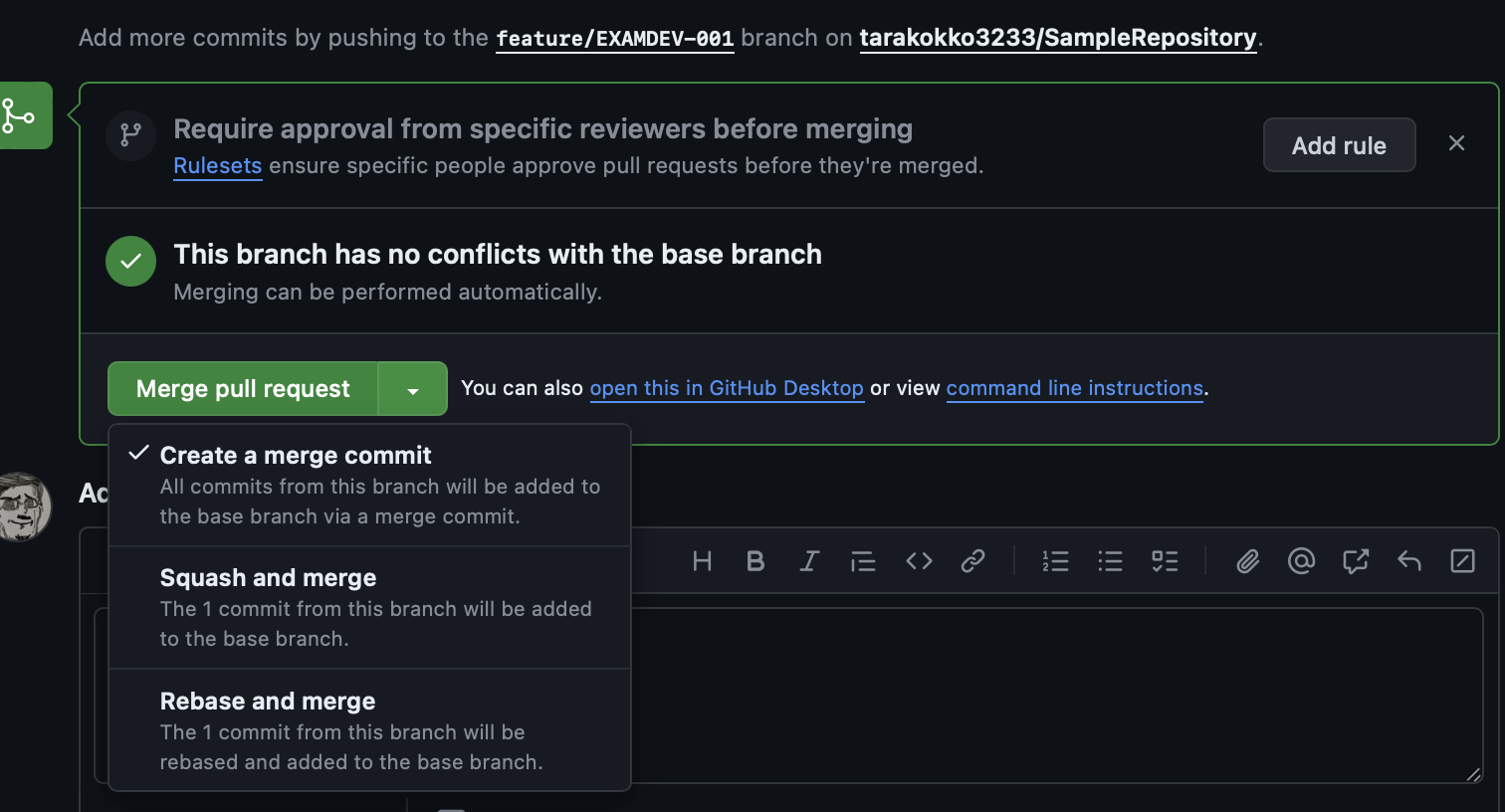Viewport: 1505px width, 812px height.
Task: Click the Merge pull request button
Action: [242, 388]
